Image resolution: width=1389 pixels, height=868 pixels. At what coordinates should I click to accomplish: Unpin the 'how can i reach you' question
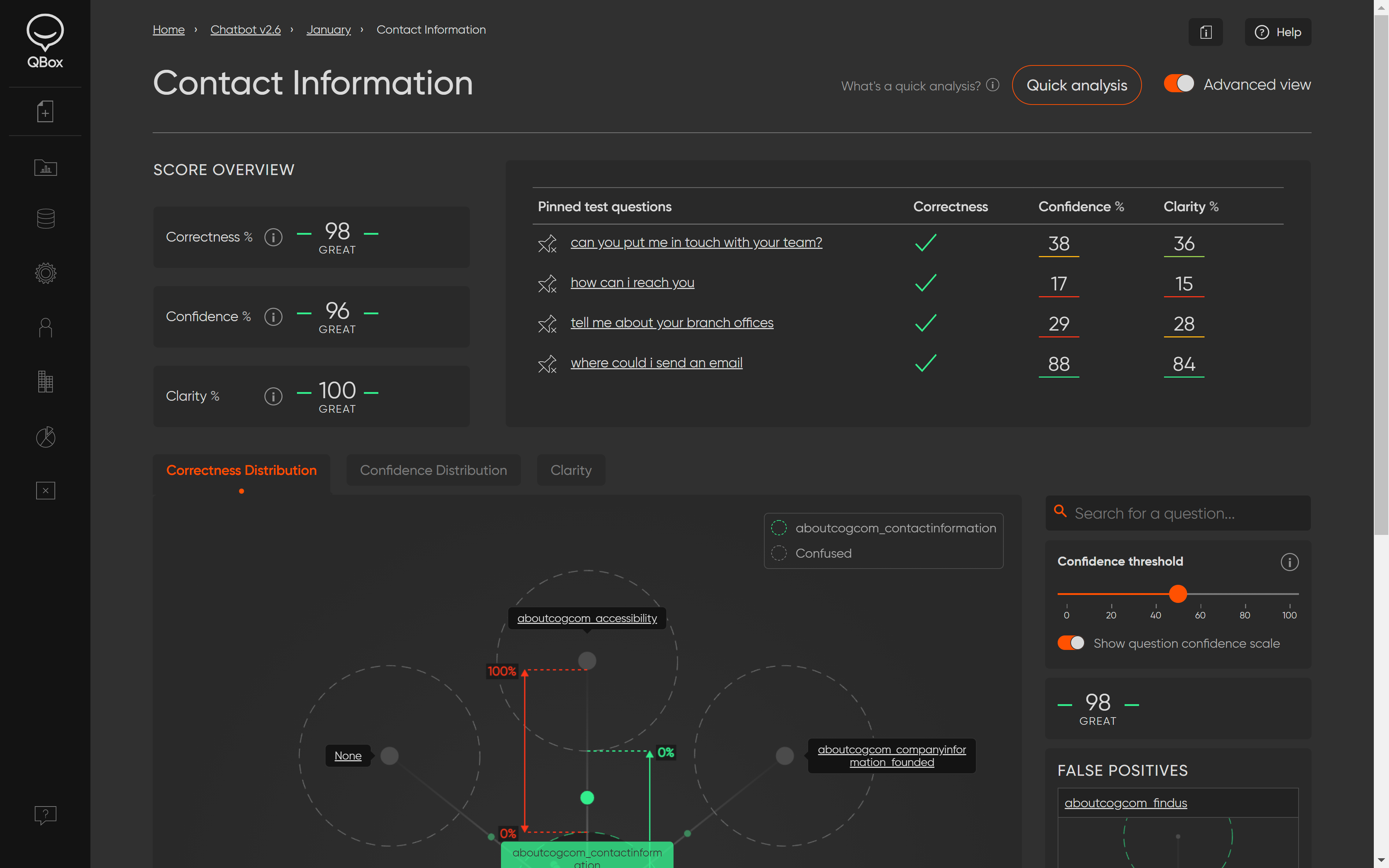click(x=547, y=284)
